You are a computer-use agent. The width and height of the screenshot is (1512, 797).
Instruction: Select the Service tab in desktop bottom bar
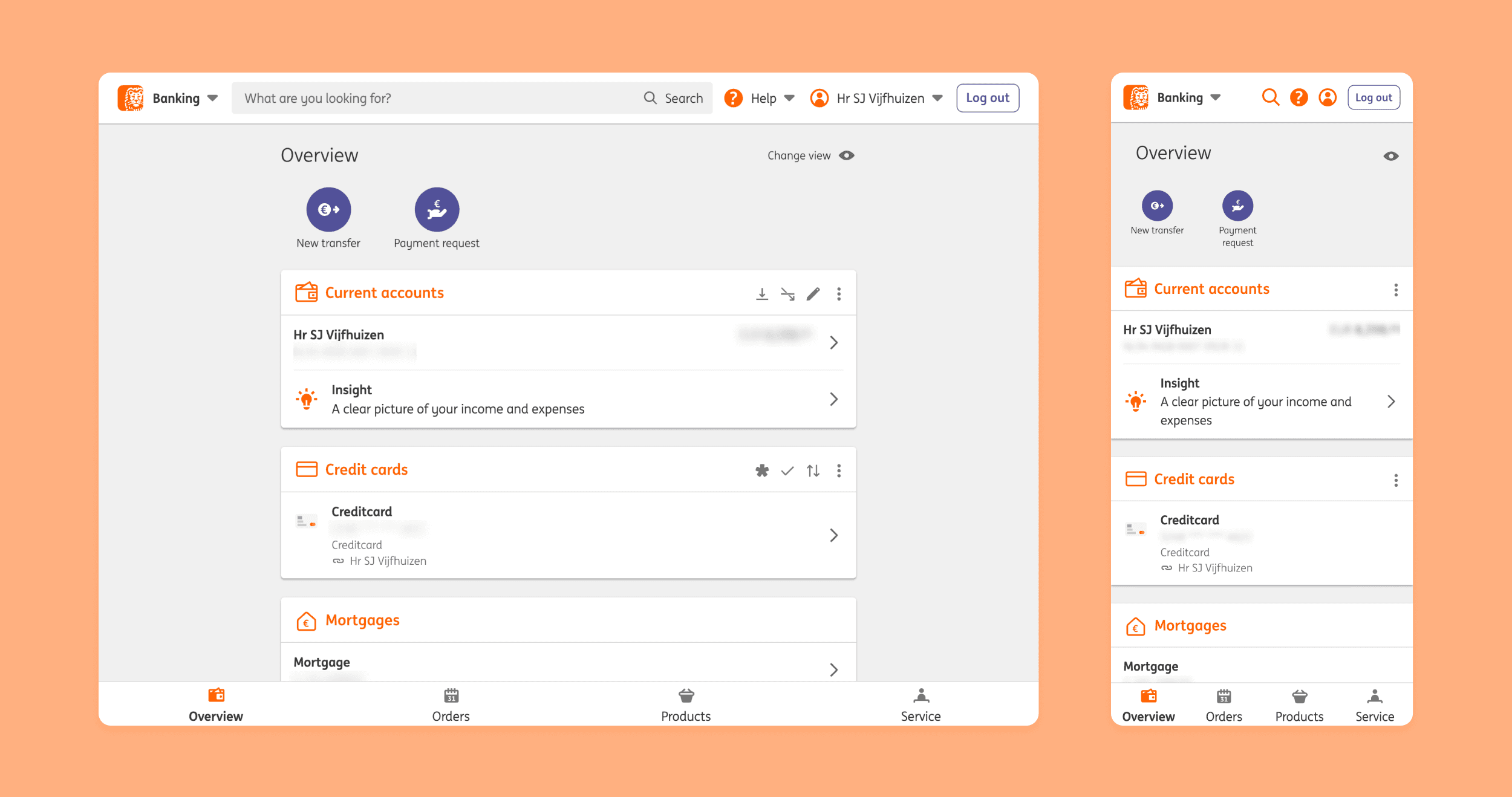921,705
